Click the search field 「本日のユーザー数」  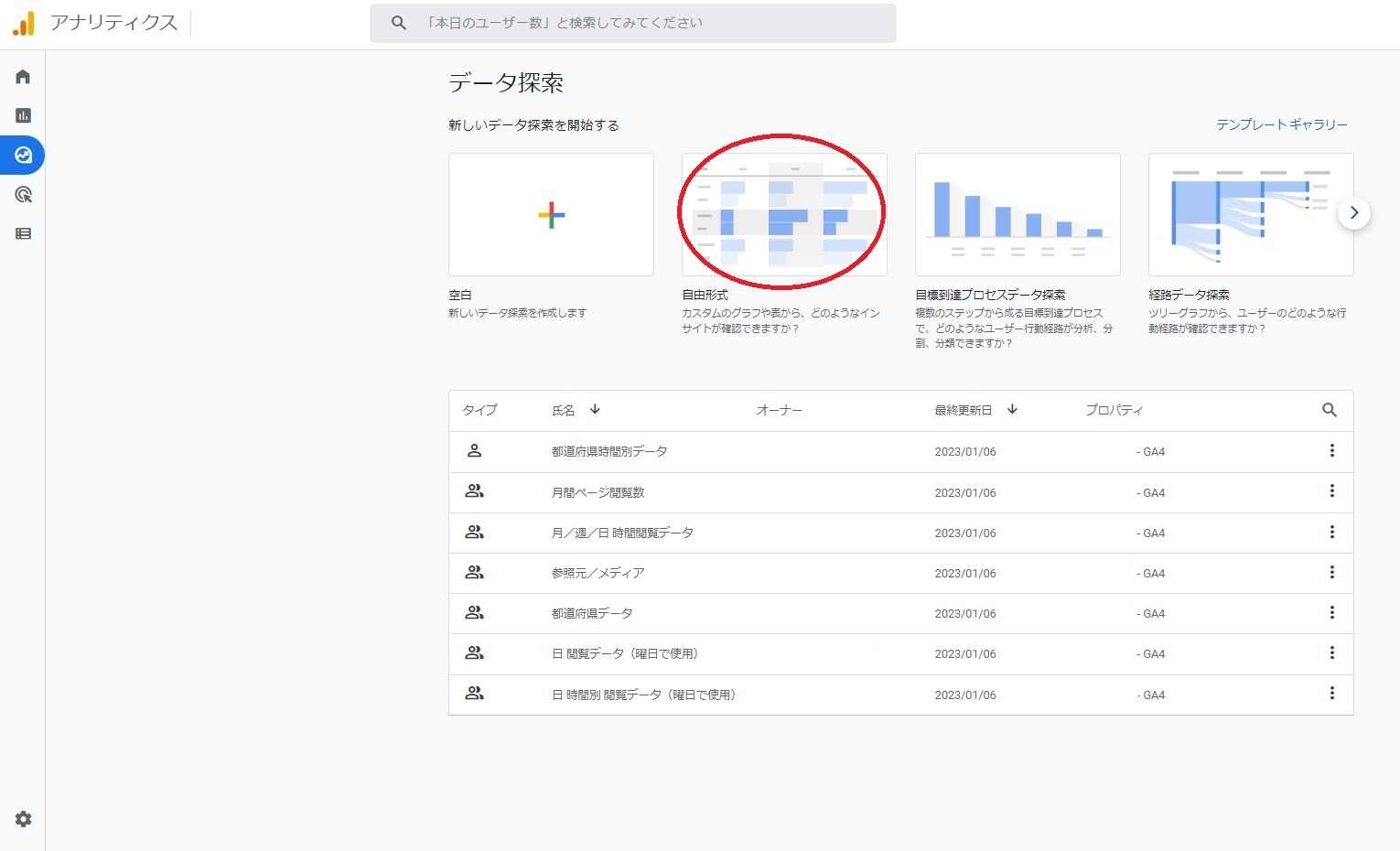click(633, 23)
